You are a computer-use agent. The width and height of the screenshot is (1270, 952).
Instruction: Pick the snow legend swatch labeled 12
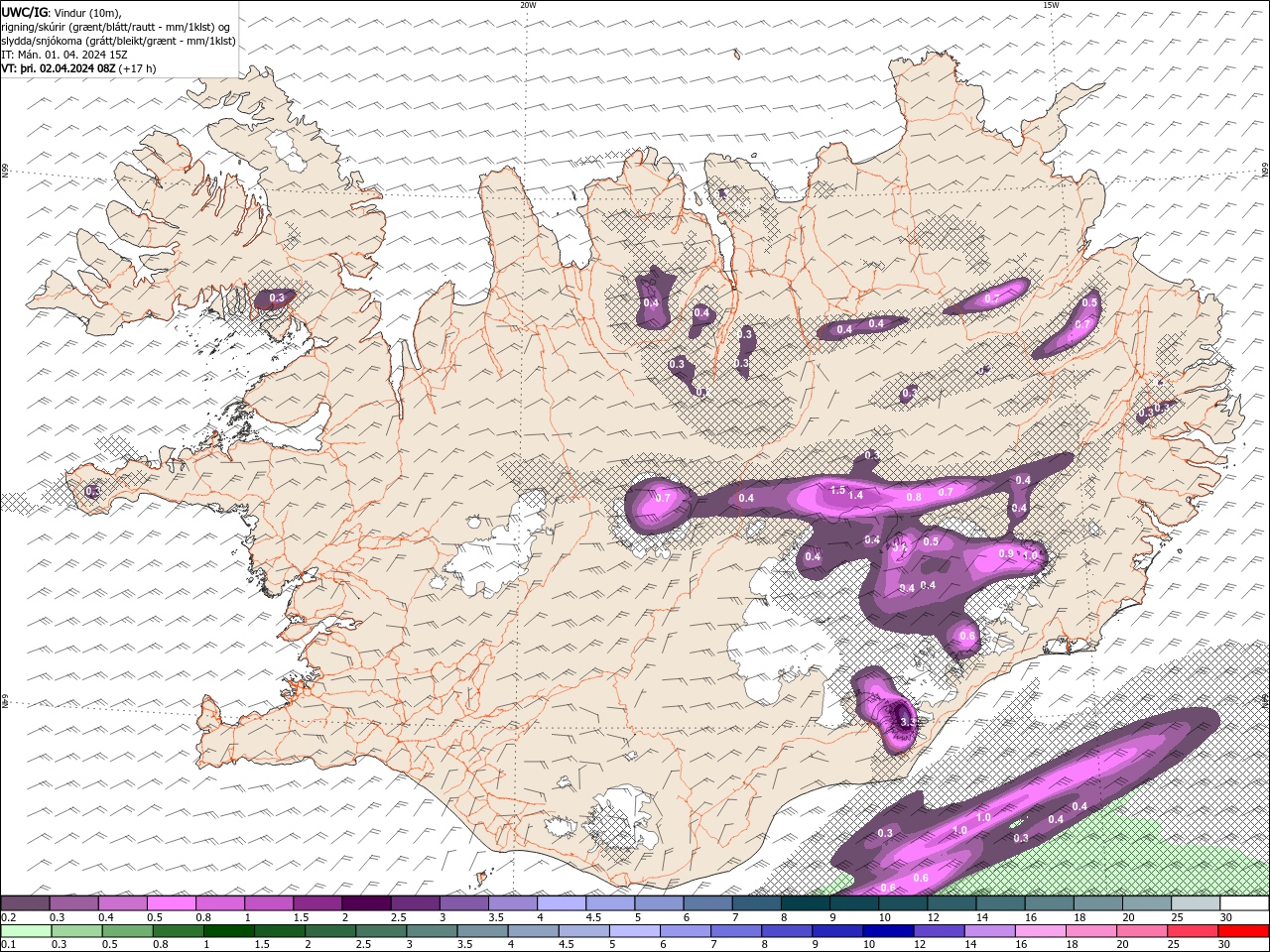coord(952,903)
